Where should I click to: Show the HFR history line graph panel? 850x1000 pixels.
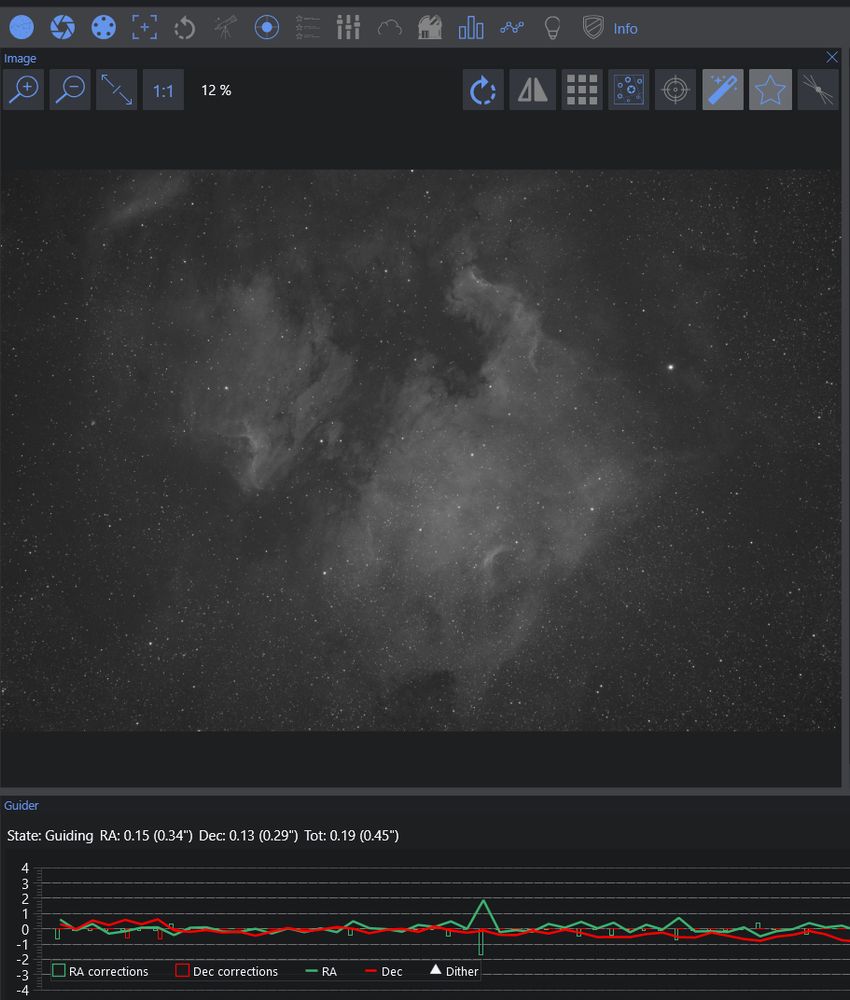pos(511,27)
